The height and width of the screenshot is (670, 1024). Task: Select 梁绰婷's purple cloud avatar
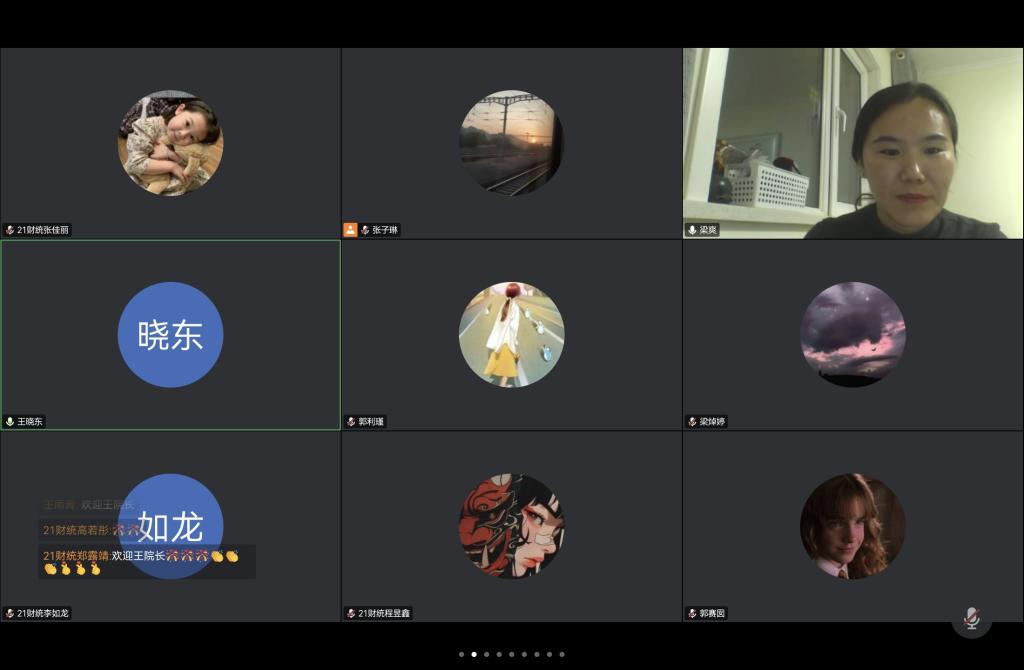point(852,334)
